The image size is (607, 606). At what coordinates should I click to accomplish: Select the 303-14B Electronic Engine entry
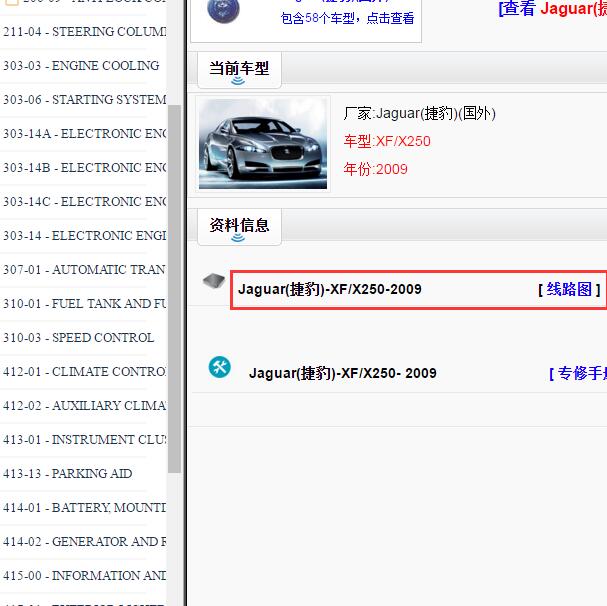pos(85,168)
